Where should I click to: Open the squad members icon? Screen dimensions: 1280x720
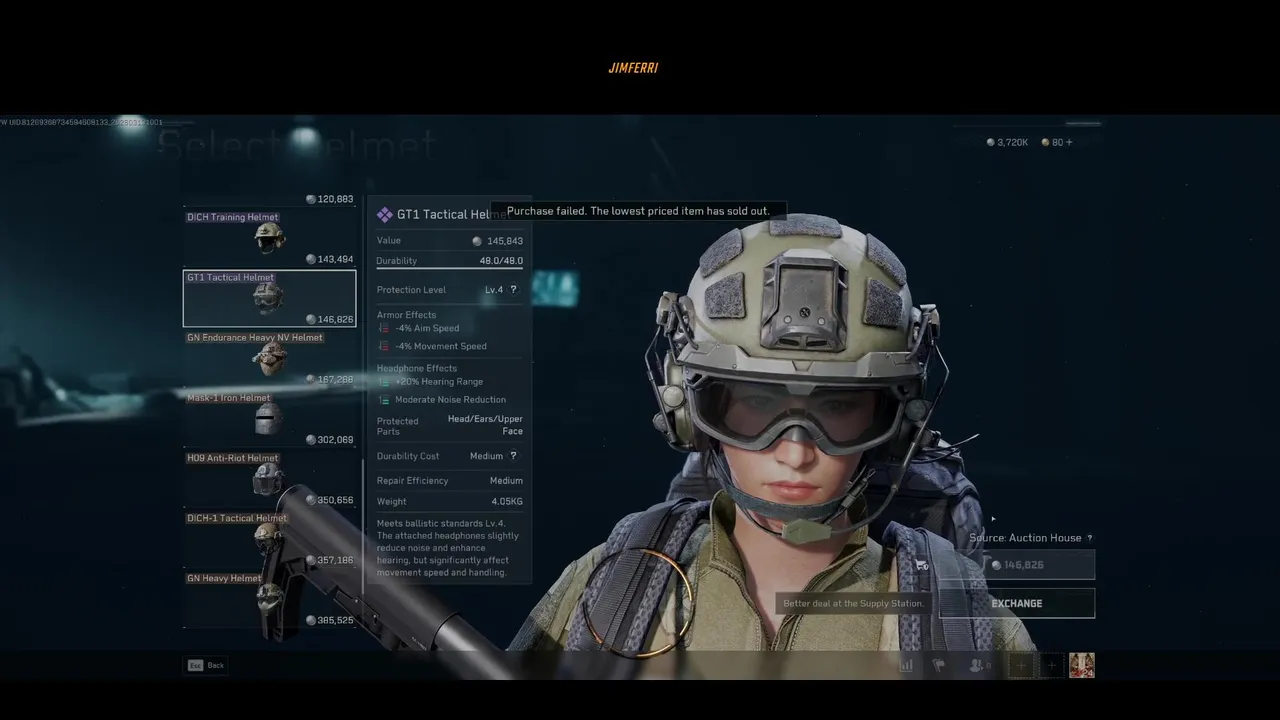tap(980, 665)
